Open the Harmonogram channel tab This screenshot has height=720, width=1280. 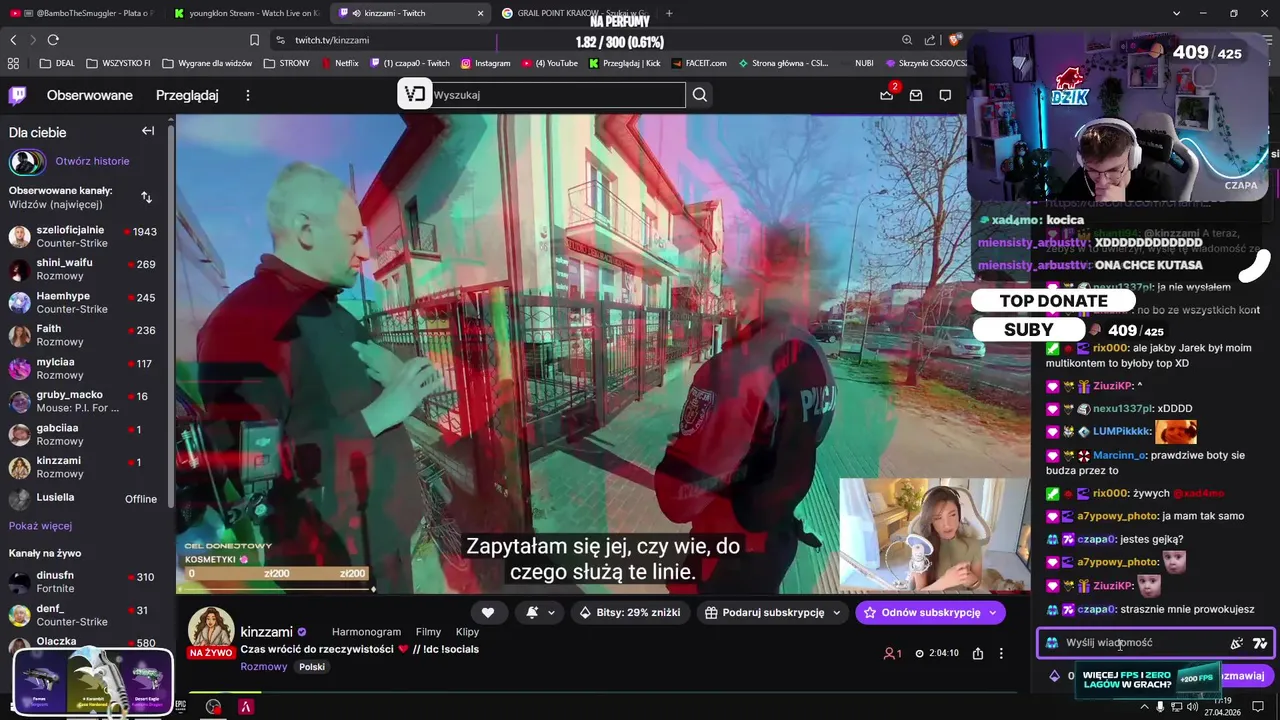click(366, 632)
